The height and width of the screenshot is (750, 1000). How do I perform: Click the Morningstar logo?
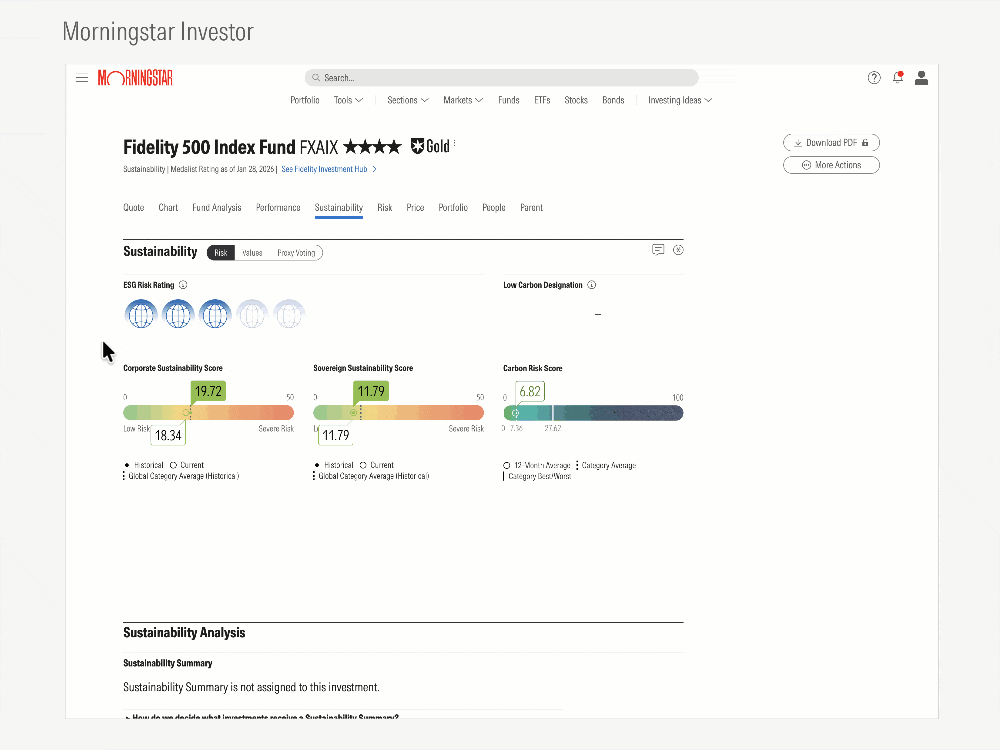pyautogui.click(x=135, y=78)
